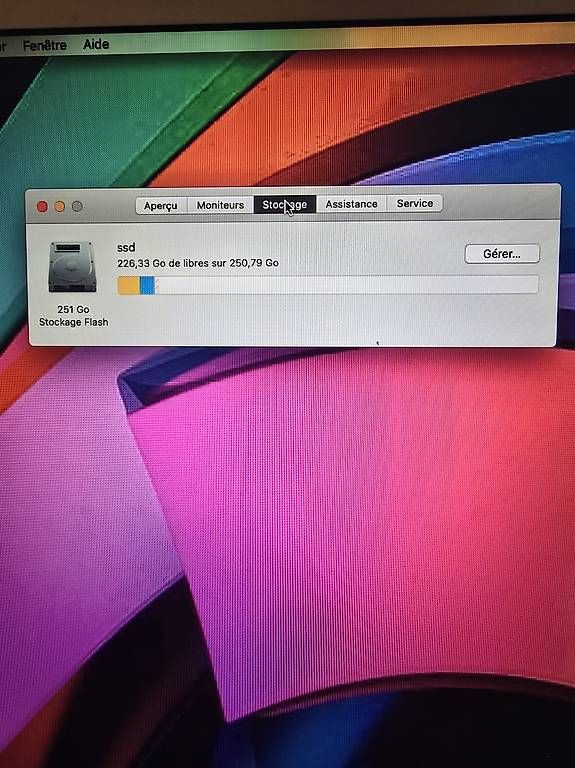Click the gray zoom window button
The height and width of the screenshot is (768, 575).
pyautogui.click(x=77, y=207)
